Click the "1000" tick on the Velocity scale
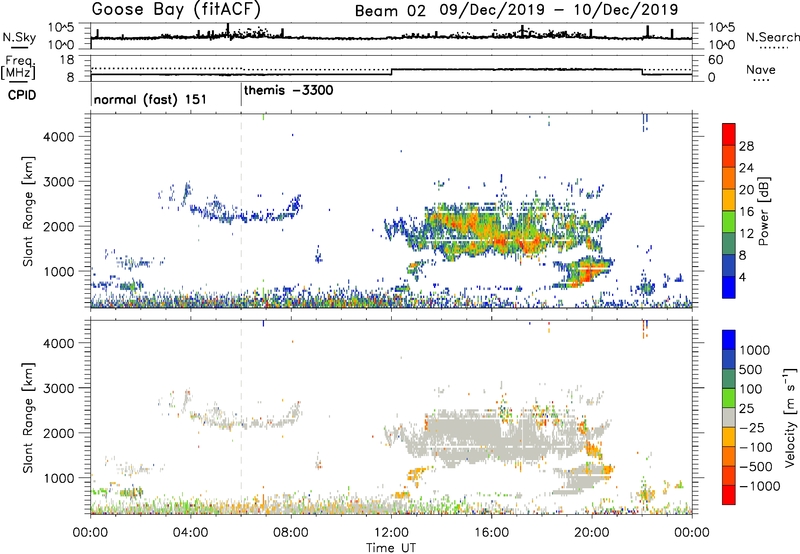 (x=755, y=350)
